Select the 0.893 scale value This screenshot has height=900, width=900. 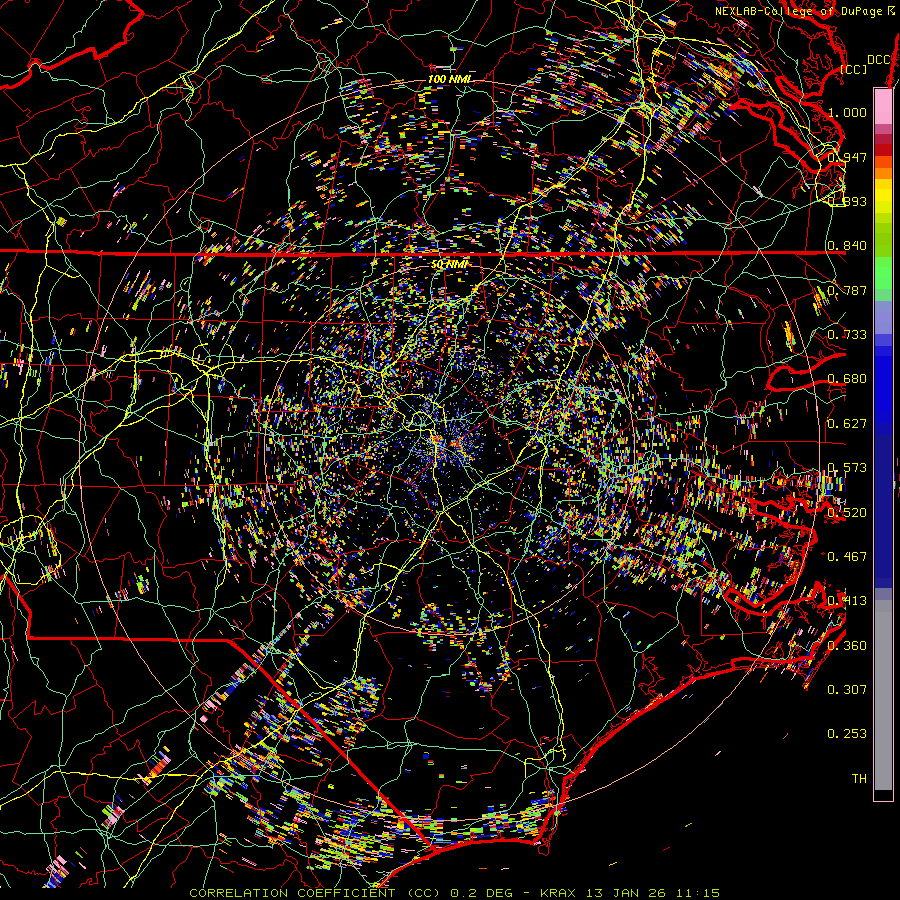[x=847, y=201]
